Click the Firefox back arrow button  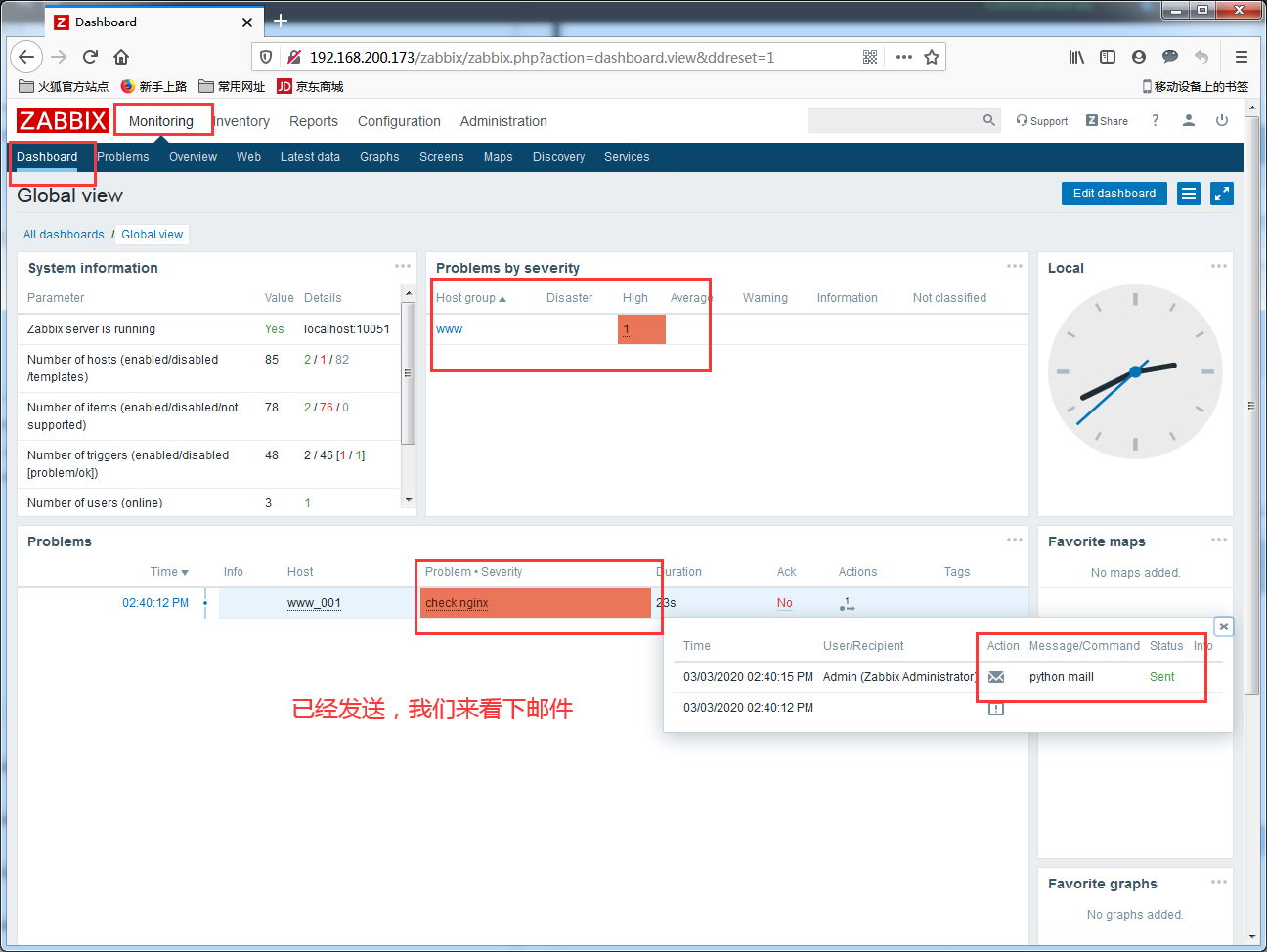click(x=26, y=57)
